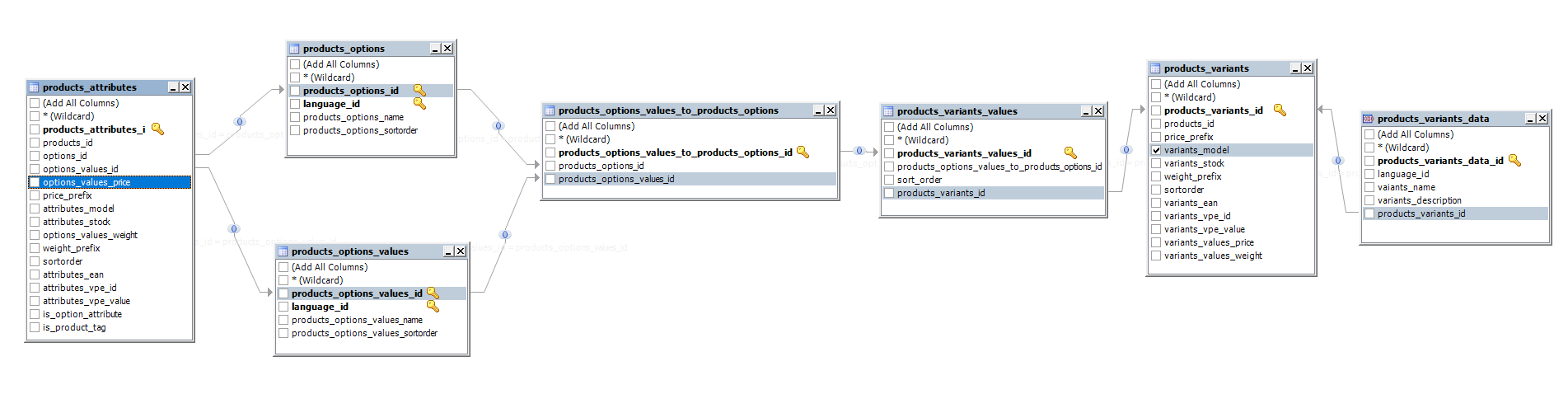Tick Add All Columns in products_variants
The height and width of the screenshot is (394, 1568).
tap(1156, 84)
